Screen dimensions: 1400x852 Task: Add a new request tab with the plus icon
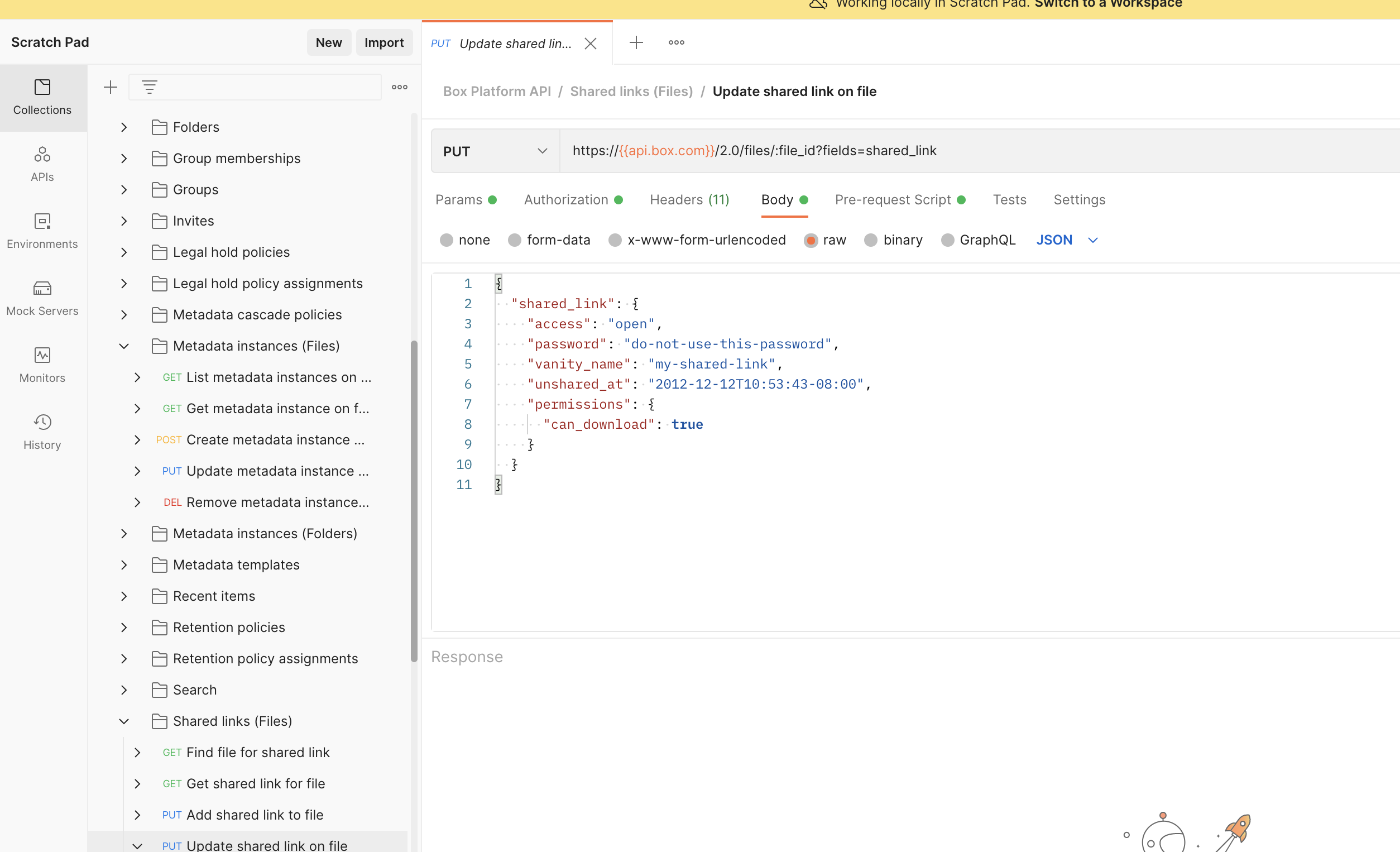coord(636,42)
